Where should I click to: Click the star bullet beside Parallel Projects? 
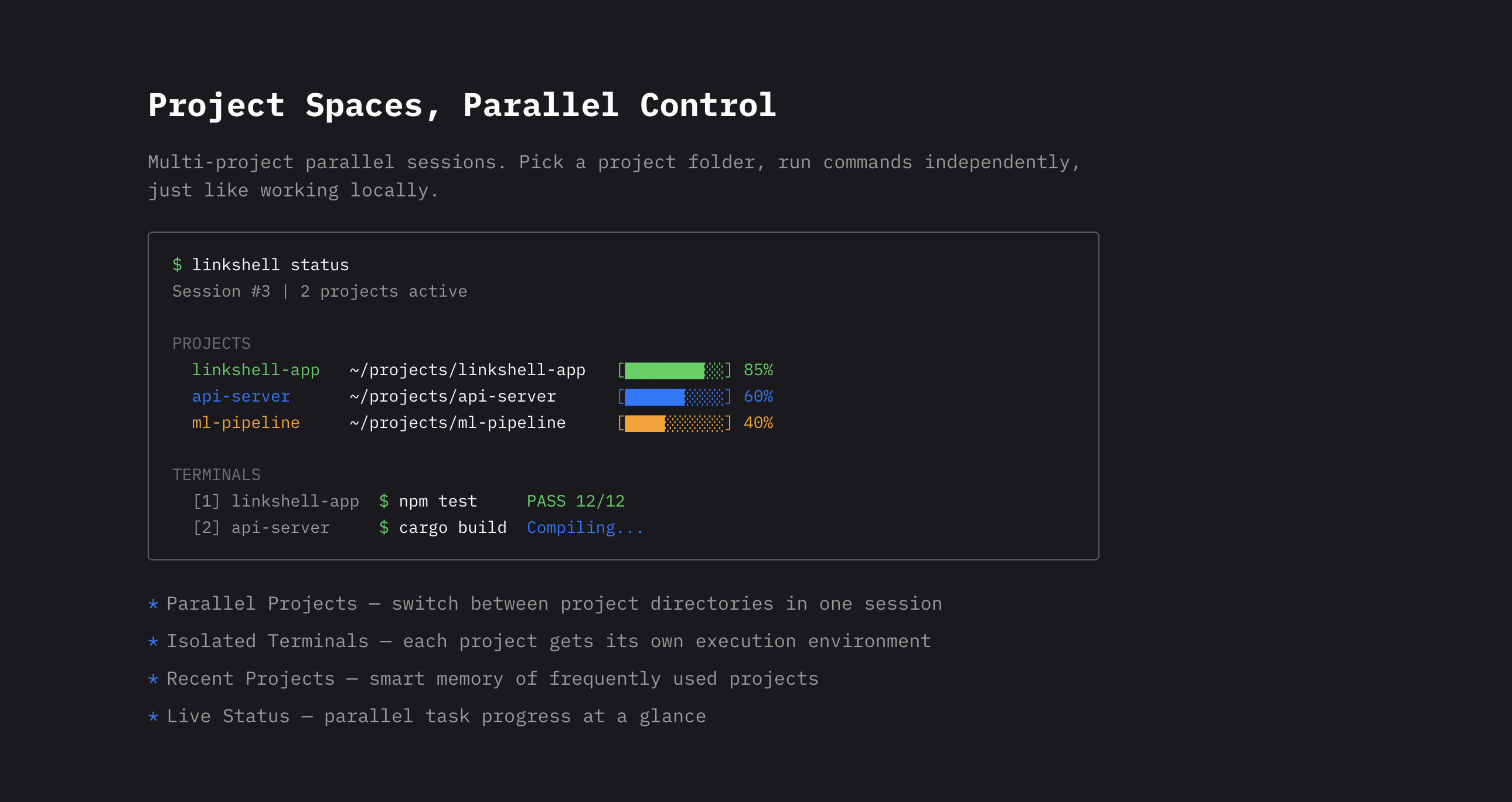coord(153,604)
